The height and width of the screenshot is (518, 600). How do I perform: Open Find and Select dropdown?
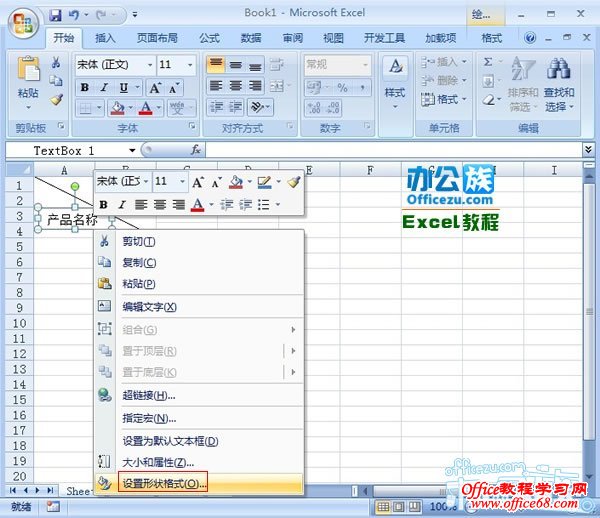pyautogui.click(x=559, y=84)
